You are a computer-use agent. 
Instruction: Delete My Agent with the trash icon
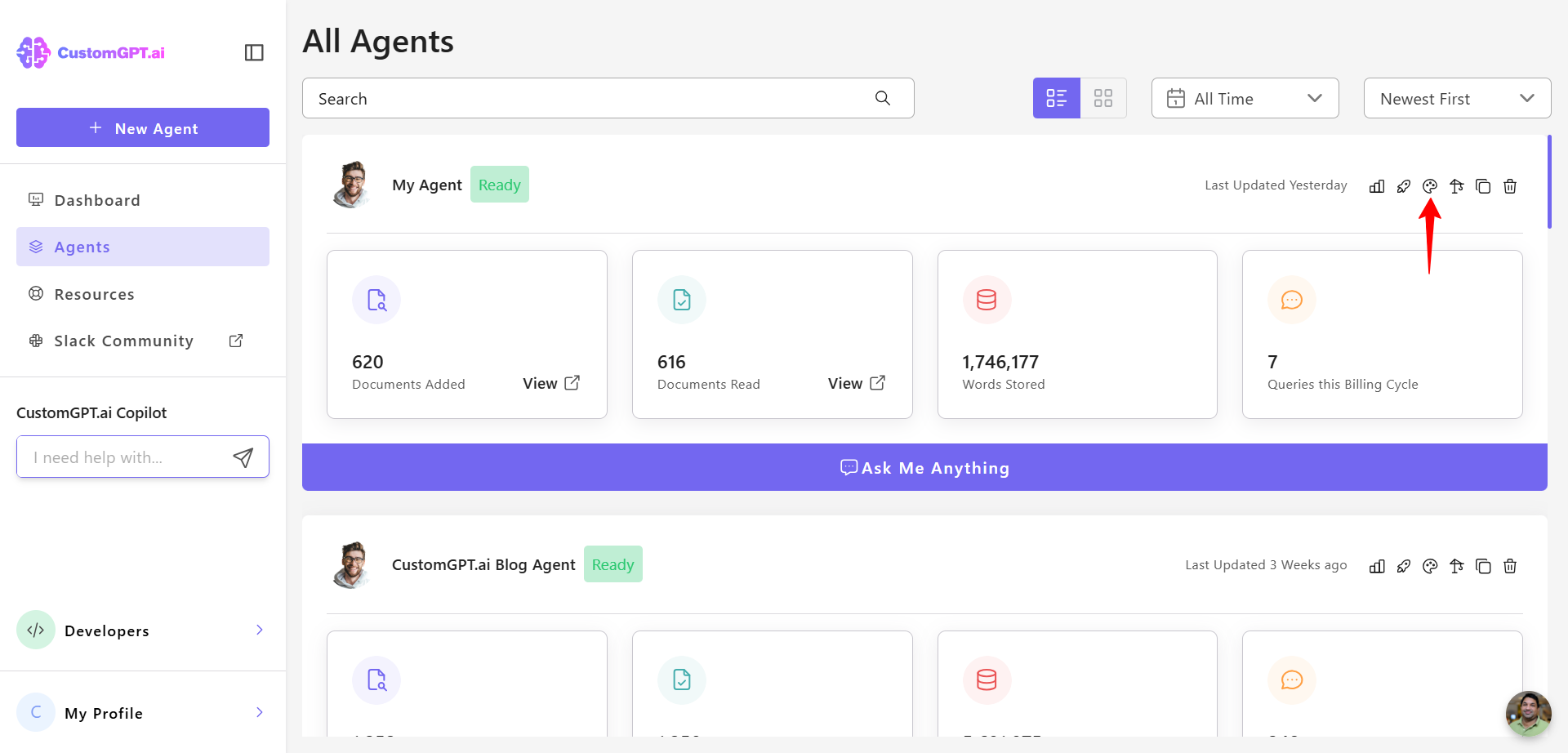pyautogui.click(x=1510, y=186)
